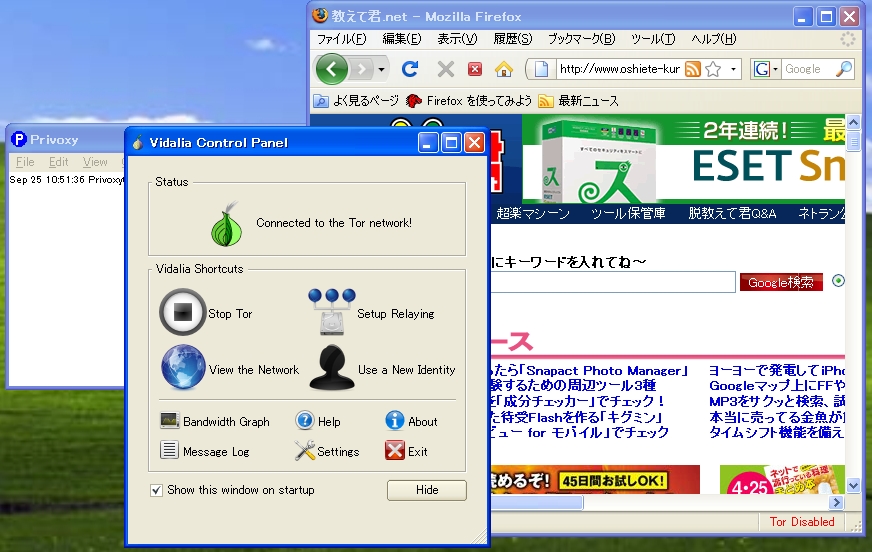Open Setup Relaying in Vidalia
The height and width of the screenshot is (552, 872).
(371, 312)
